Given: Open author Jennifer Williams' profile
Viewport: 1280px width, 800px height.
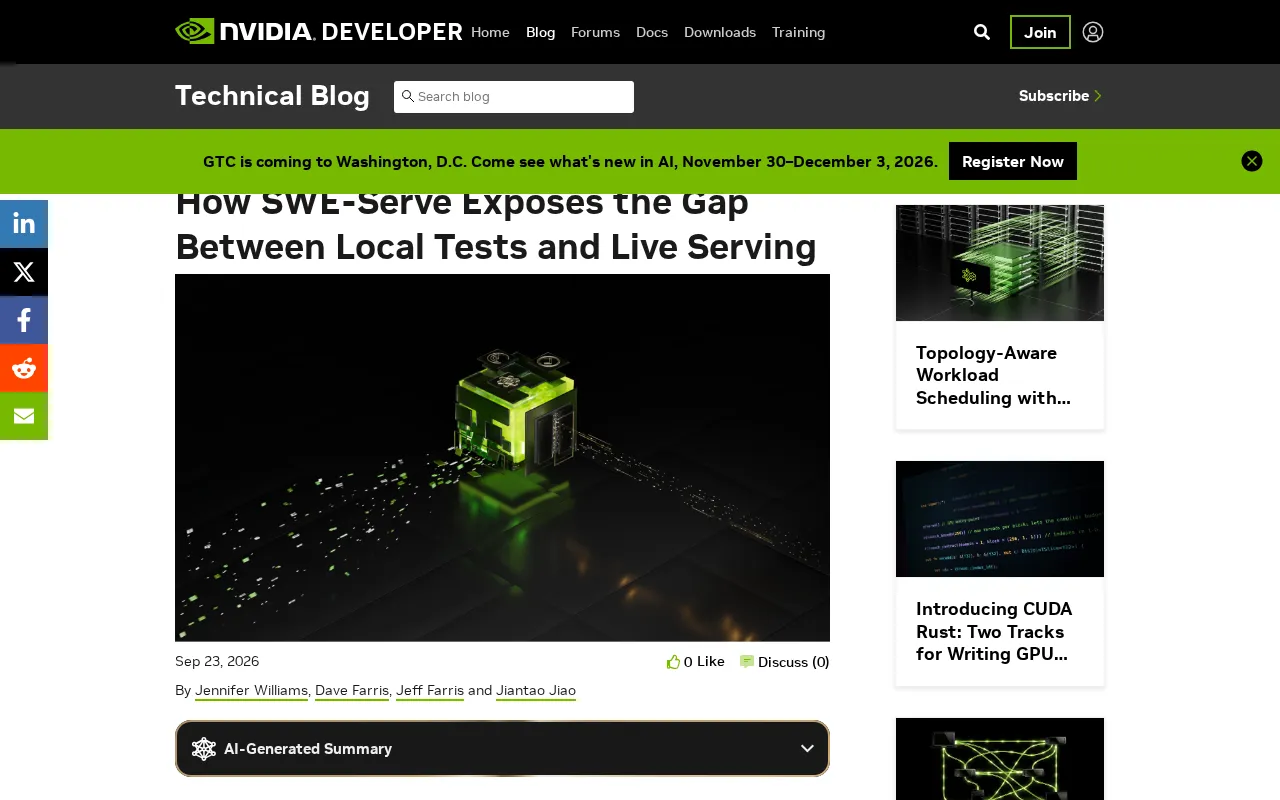Looking at the screenshot, I should (251, 690).
